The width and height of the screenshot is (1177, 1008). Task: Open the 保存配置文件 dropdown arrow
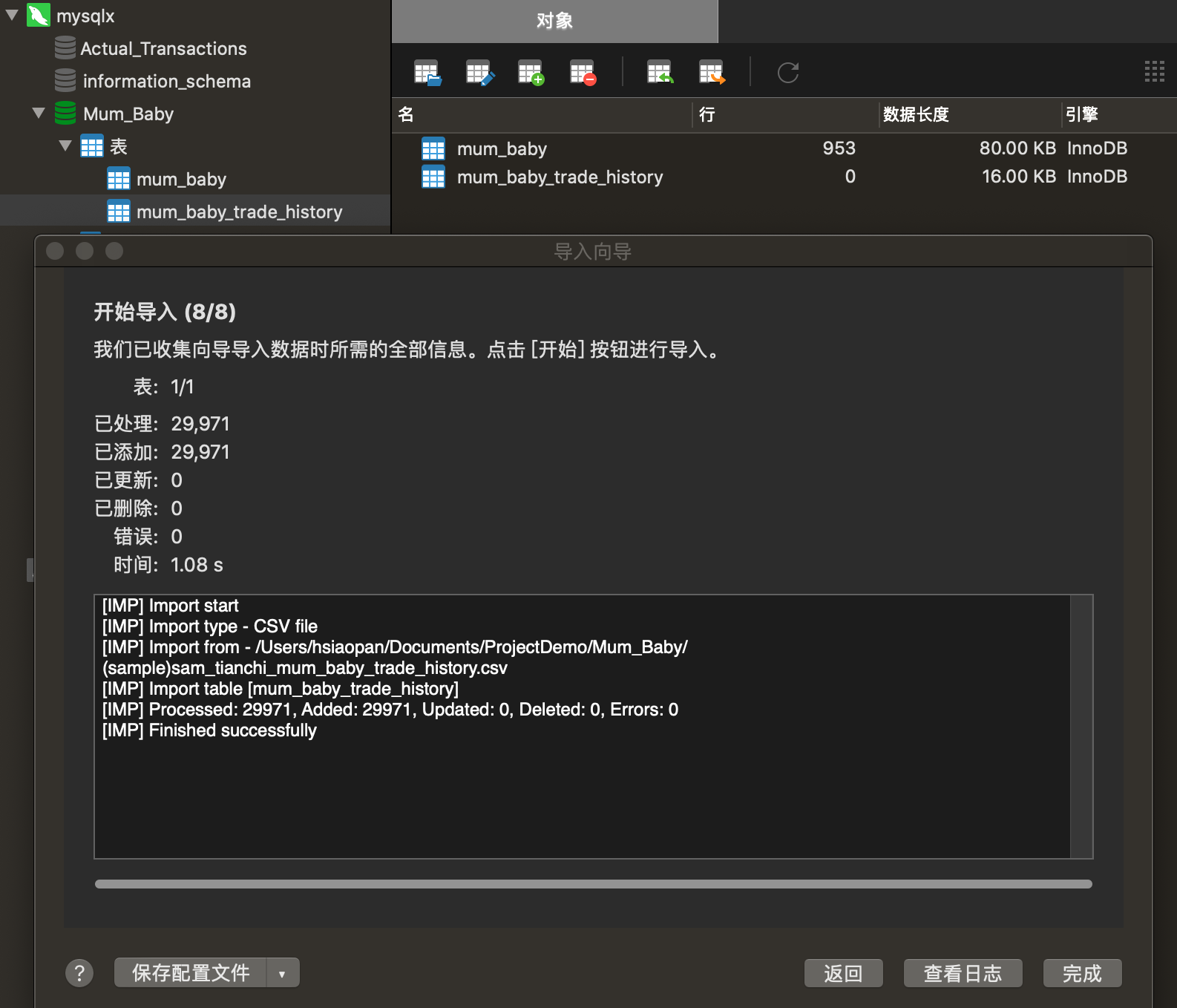pyautogui.click(x=282, y=973)
